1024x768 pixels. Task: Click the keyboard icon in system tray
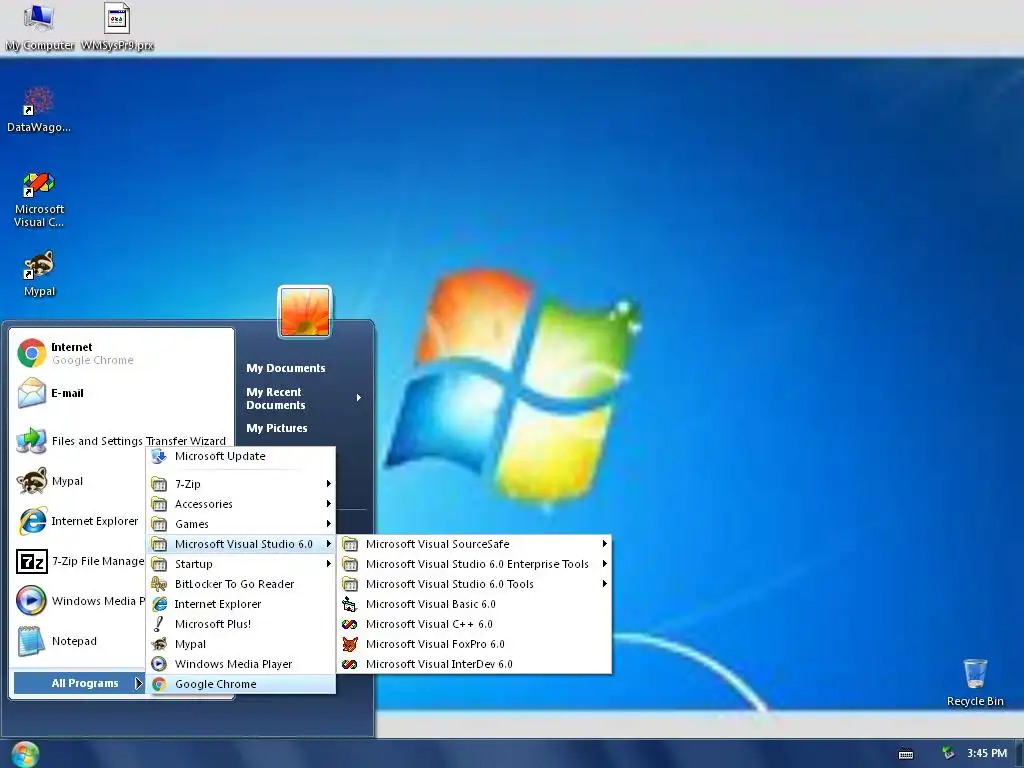[906, 754]
